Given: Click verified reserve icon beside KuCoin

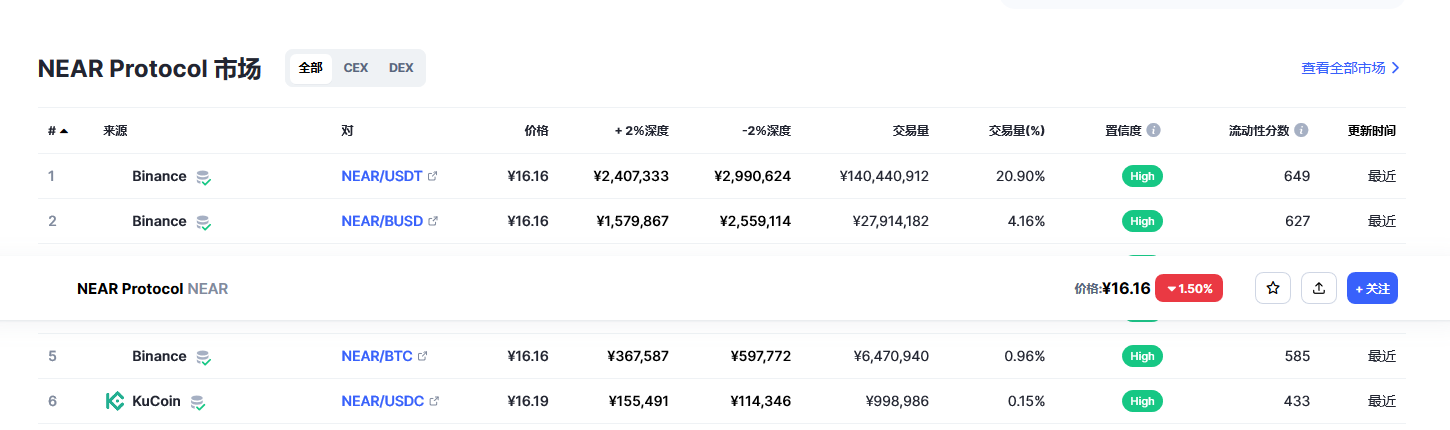Looking at the screenshot, I should point(199,402).
